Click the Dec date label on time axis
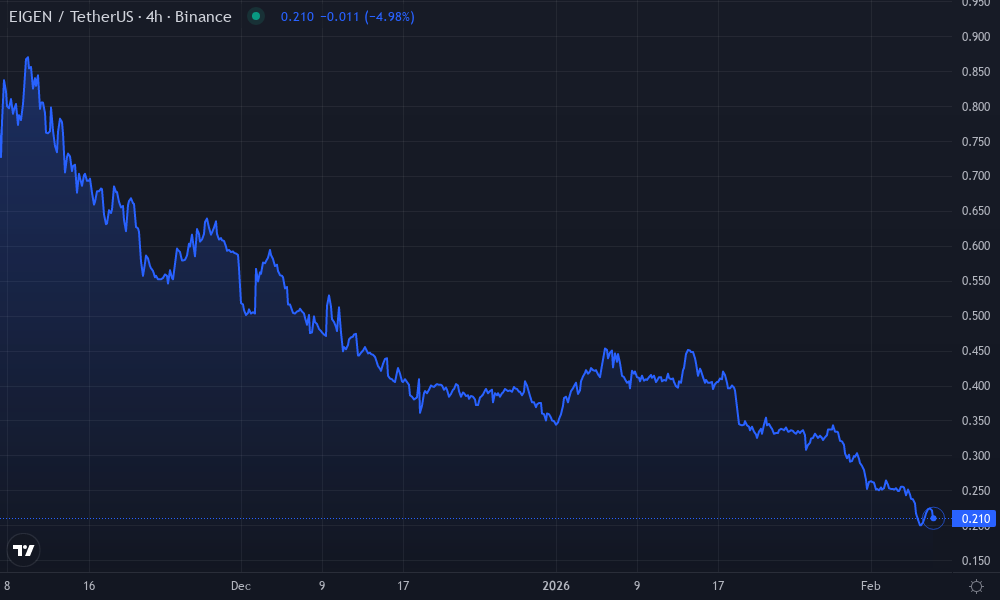This screenshot has height=600, width=1000. click(241, 586)
